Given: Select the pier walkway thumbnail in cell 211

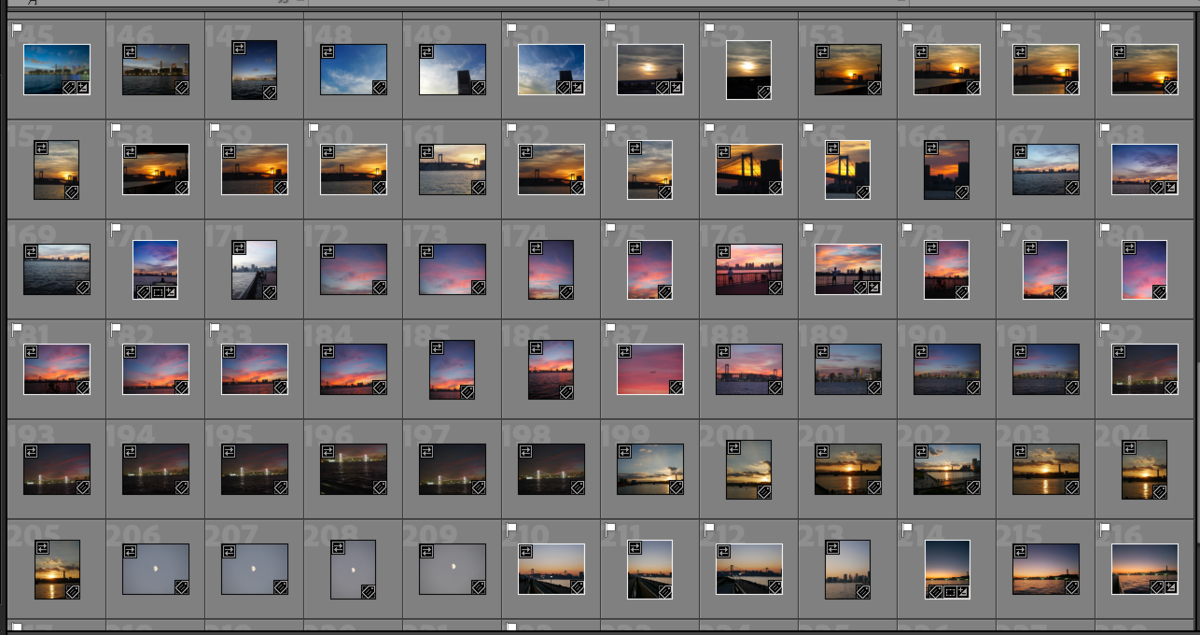Looking at the screenshot, I should click(651, 569).
